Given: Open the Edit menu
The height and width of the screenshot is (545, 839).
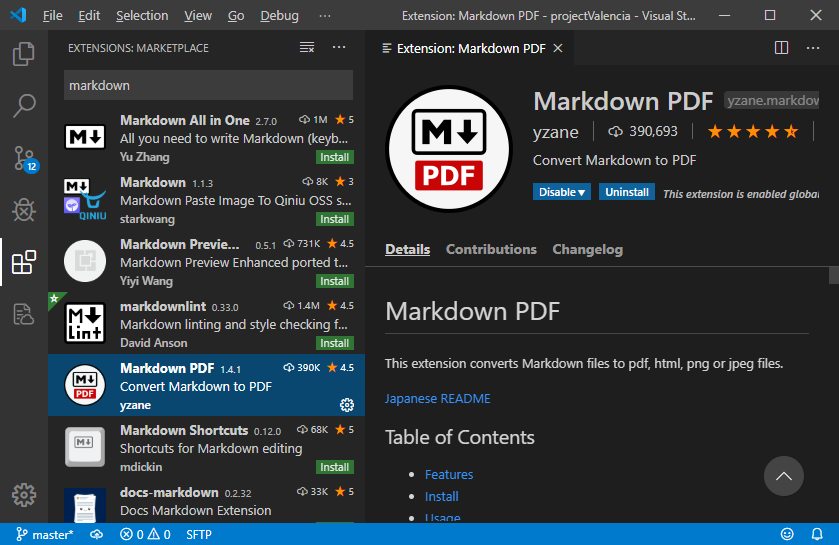Looking at the screenshot, I should pos(89,16).
